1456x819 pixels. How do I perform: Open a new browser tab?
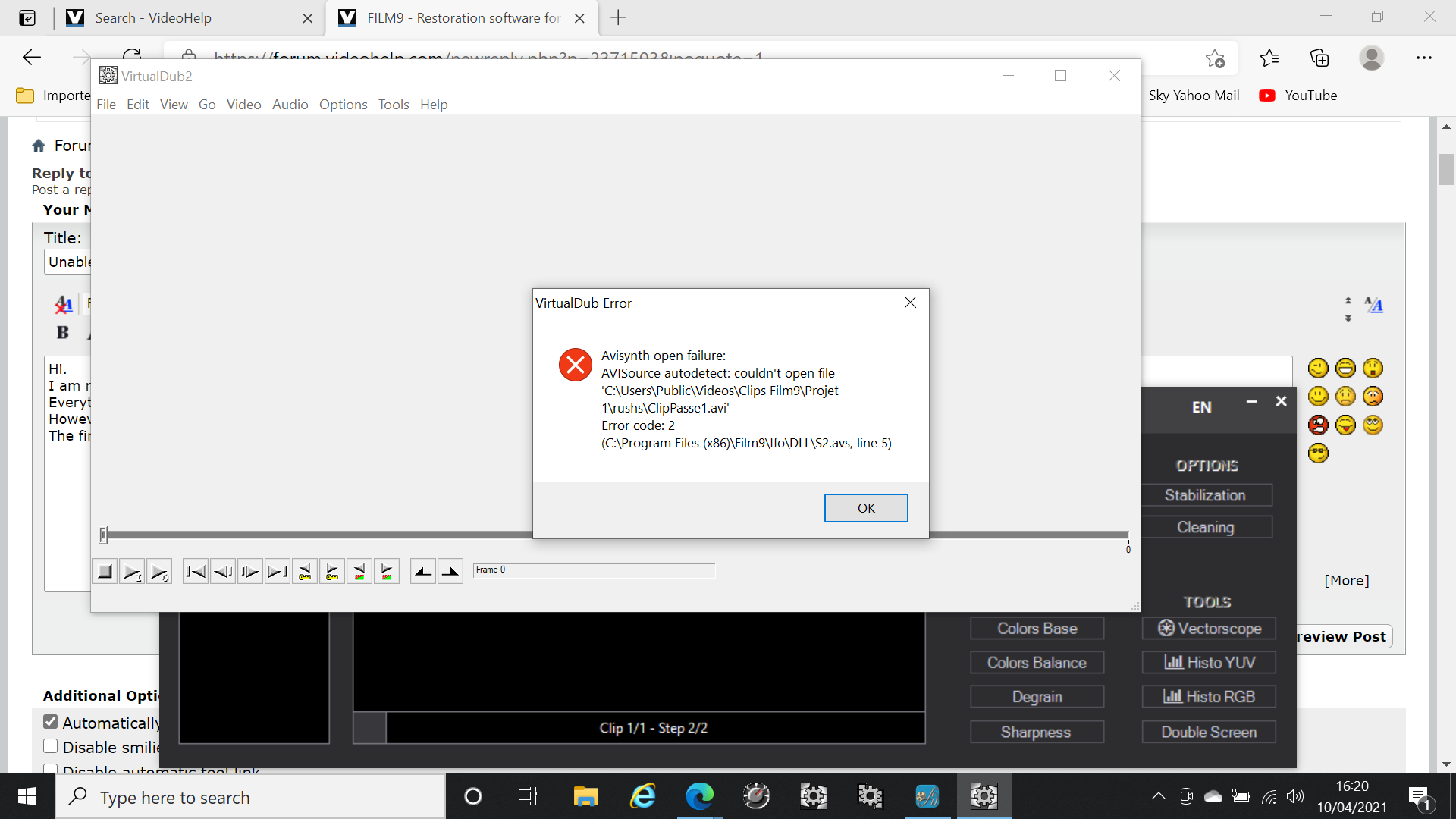618,17
